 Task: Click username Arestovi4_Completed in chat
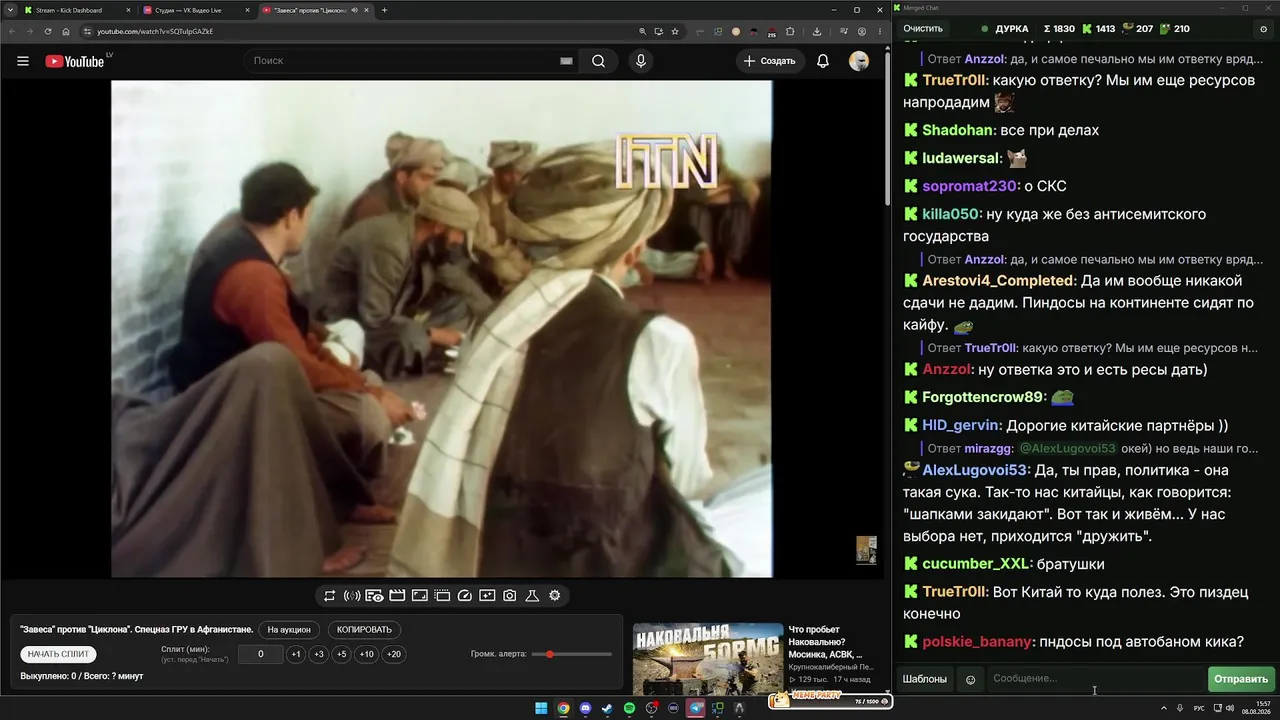998,281
